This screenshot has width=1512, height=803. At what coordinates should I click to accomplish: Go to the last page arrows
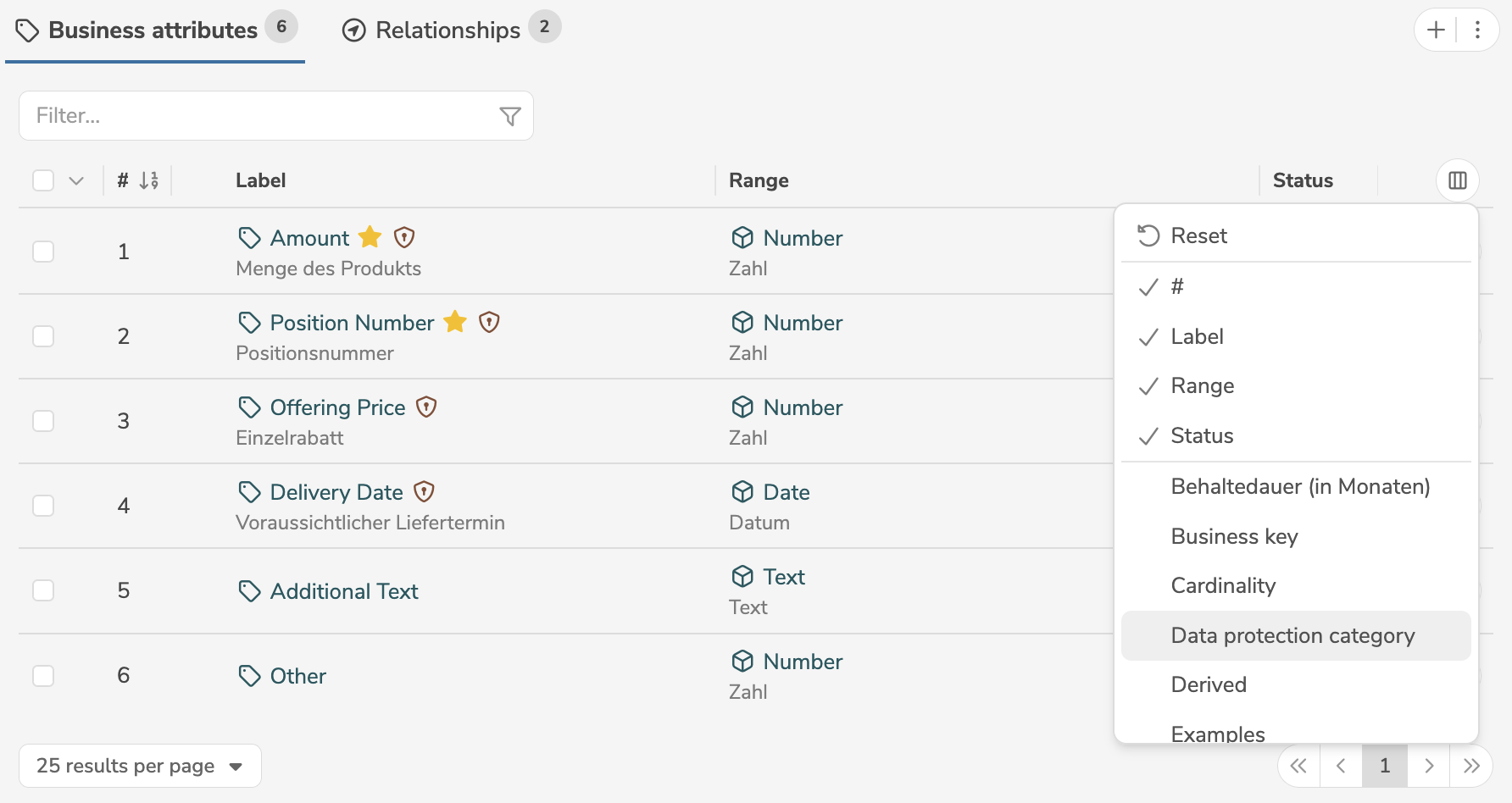pyautogui.click(x=1471, y=766)
